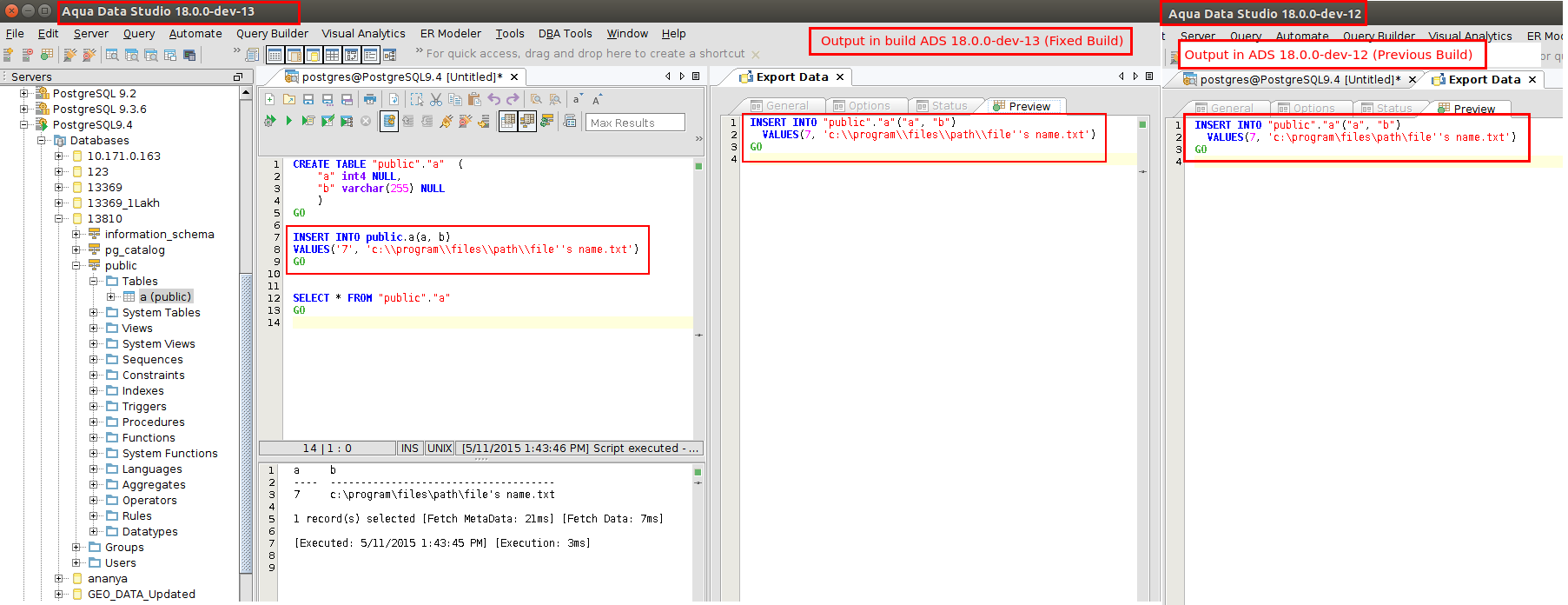Click the dark terminal window icon in main toolbar
This screenshot has width=1568, height=605.
point(189,54)
